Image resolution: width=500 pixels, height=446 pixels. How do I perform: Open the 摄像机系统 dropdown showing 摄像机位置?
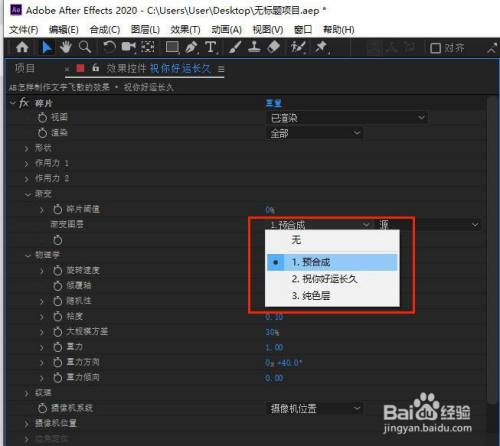[314, 408]
